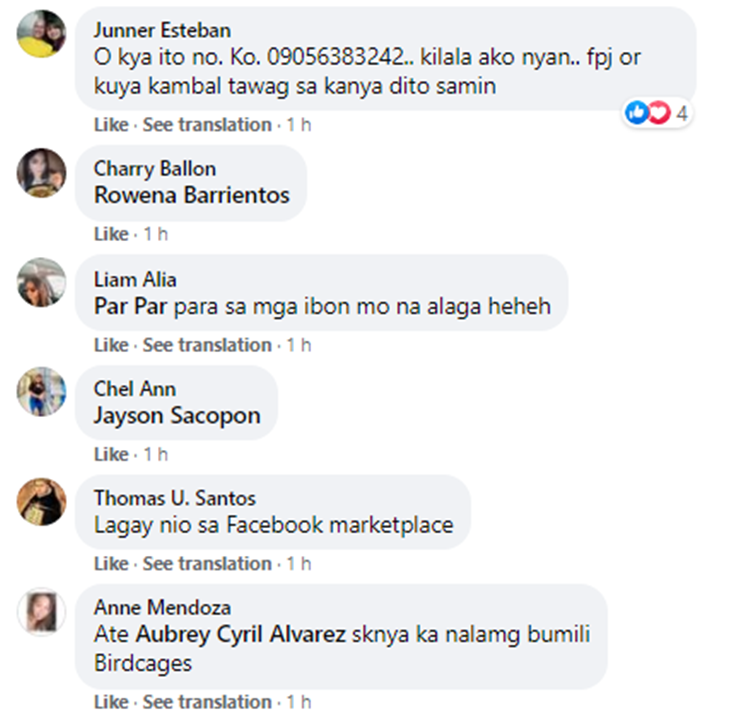See translation of Liam Alia's comment
750x714 pixels.
[207, 345]
